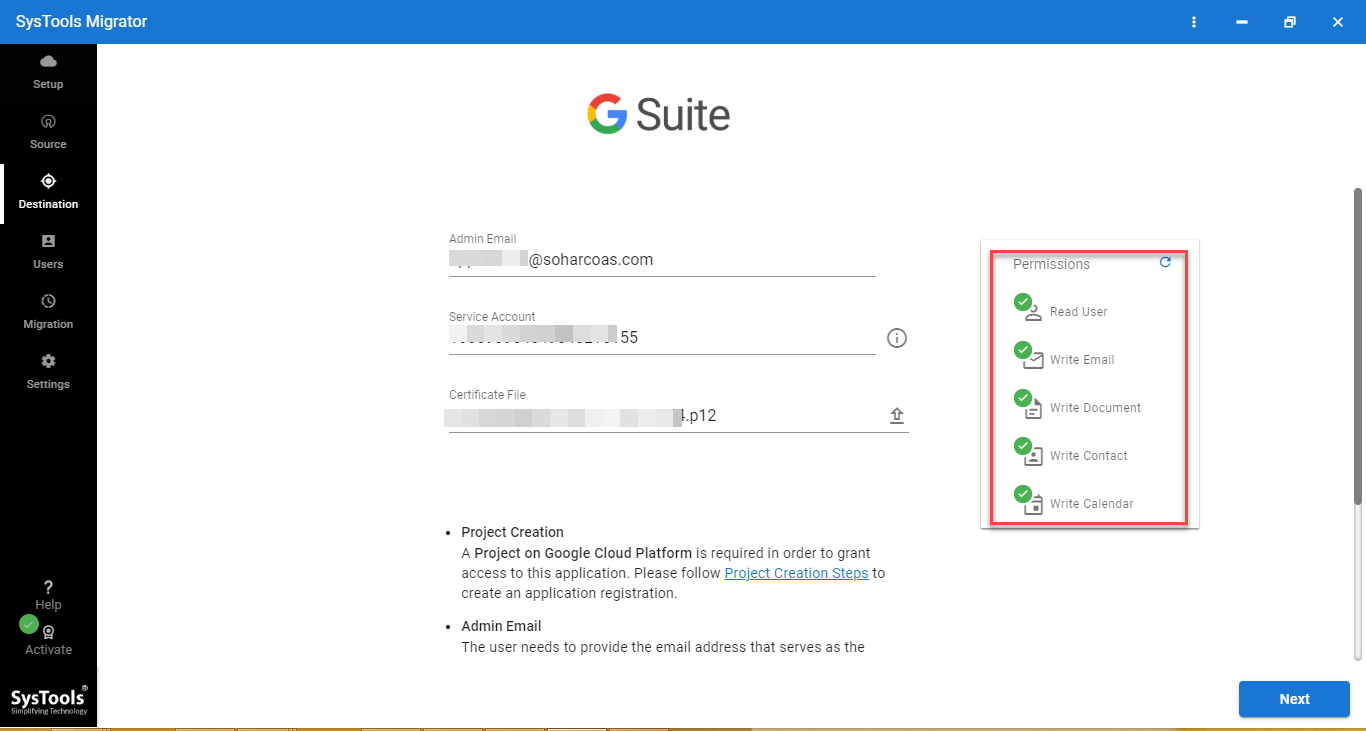The image size is (1366, 731).
Task: Restore down the application window
Action: (x=1290, y=22)
